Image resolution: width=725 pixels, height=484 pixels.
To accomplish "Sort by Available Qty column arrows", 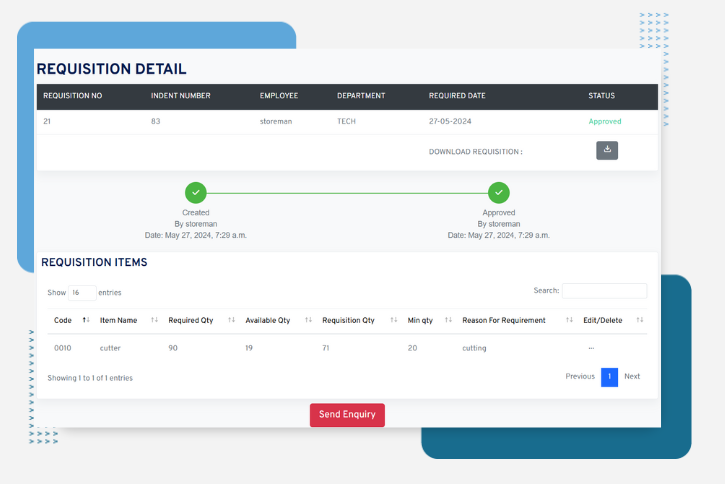I will coord(307,320).
